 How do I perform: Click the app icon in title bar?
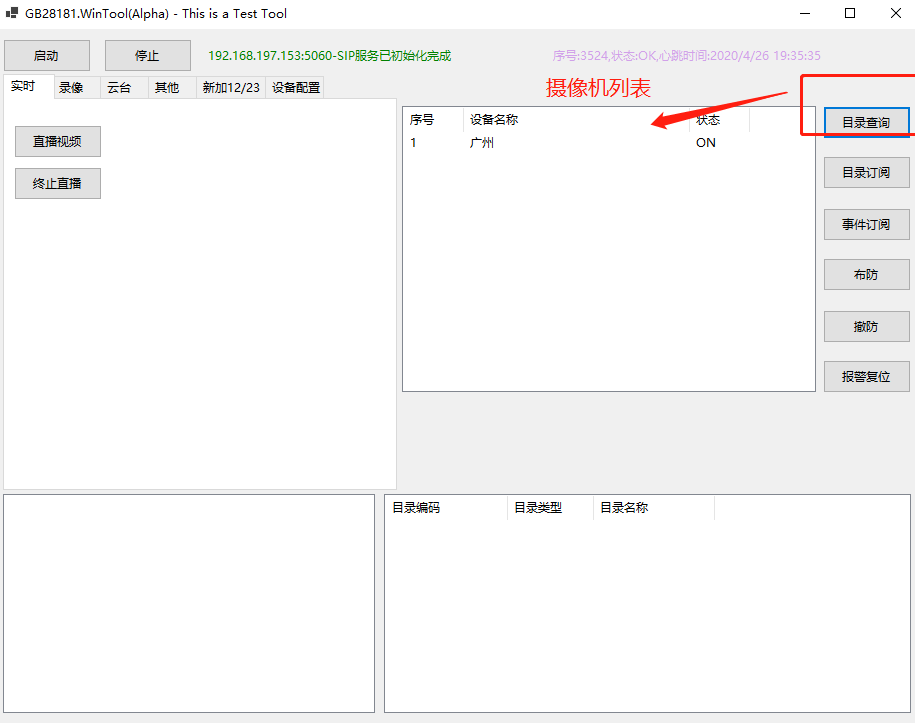point(12,13)
